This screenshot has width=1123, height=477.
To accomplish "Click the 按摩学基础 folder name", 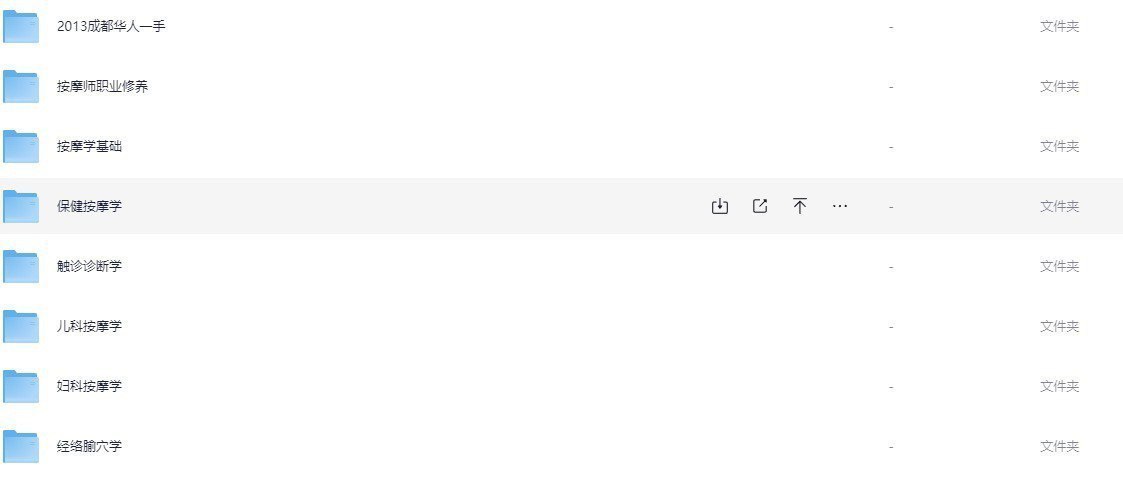I will click(x=90, y=146).
